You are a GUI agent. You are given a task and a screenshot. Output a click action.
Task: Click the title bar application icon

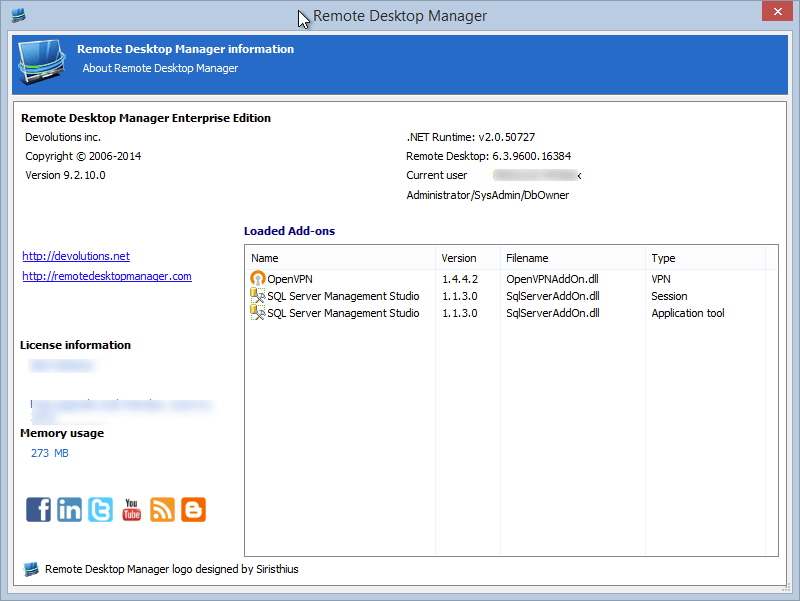pos(18,15)
